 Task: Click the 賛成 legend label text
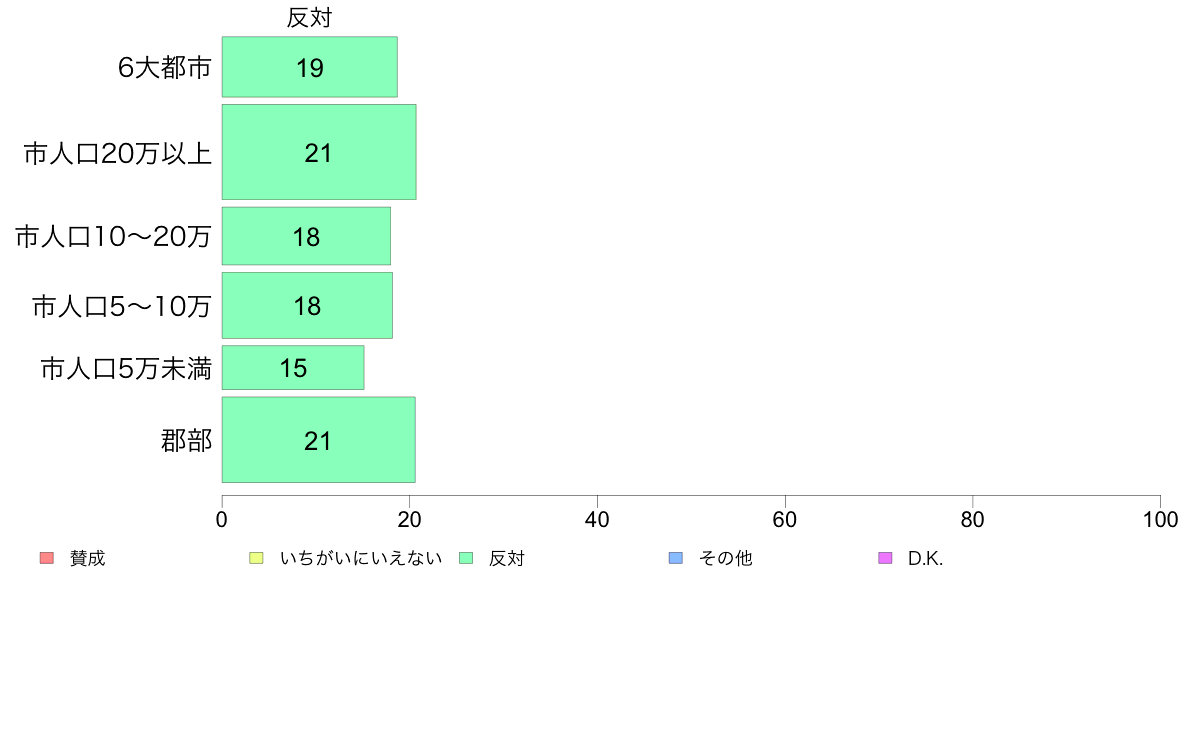[87, 559]
